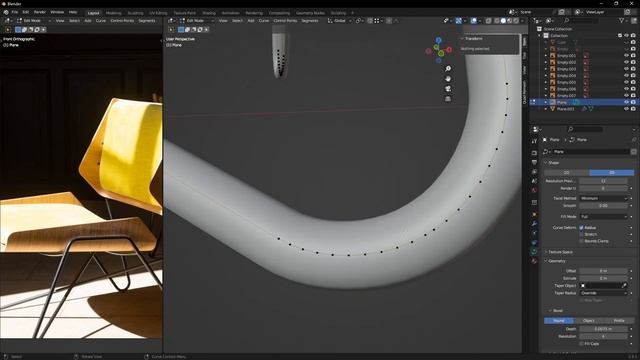The width and height of the screenshot is (640, 360).
Task: Click Bevel Depth value field
Action: 603,329
